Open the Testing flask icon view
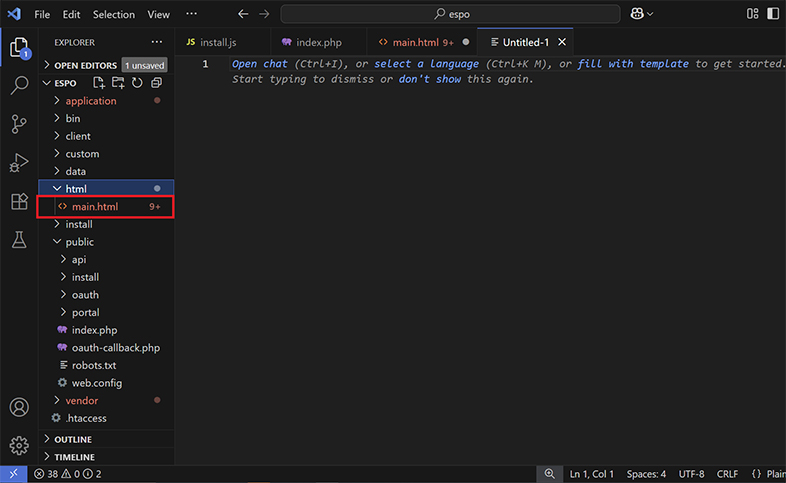The image size is (786, 483). tap(19, 240)
